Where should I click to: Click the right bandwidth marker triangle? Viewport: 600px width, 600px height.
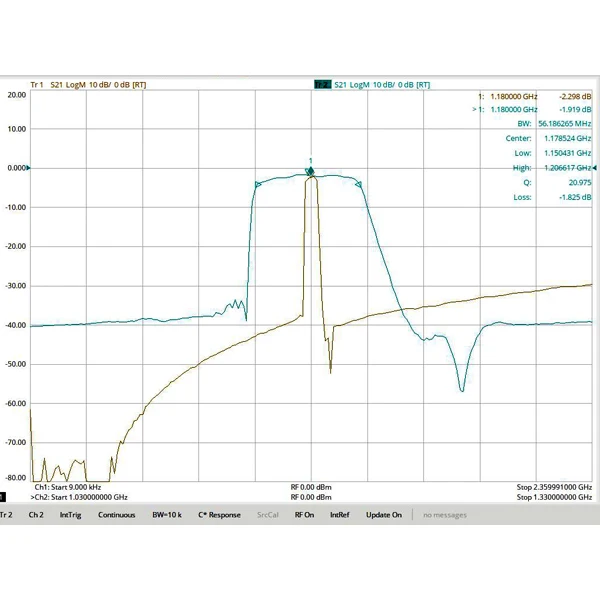tap(359, 185)
